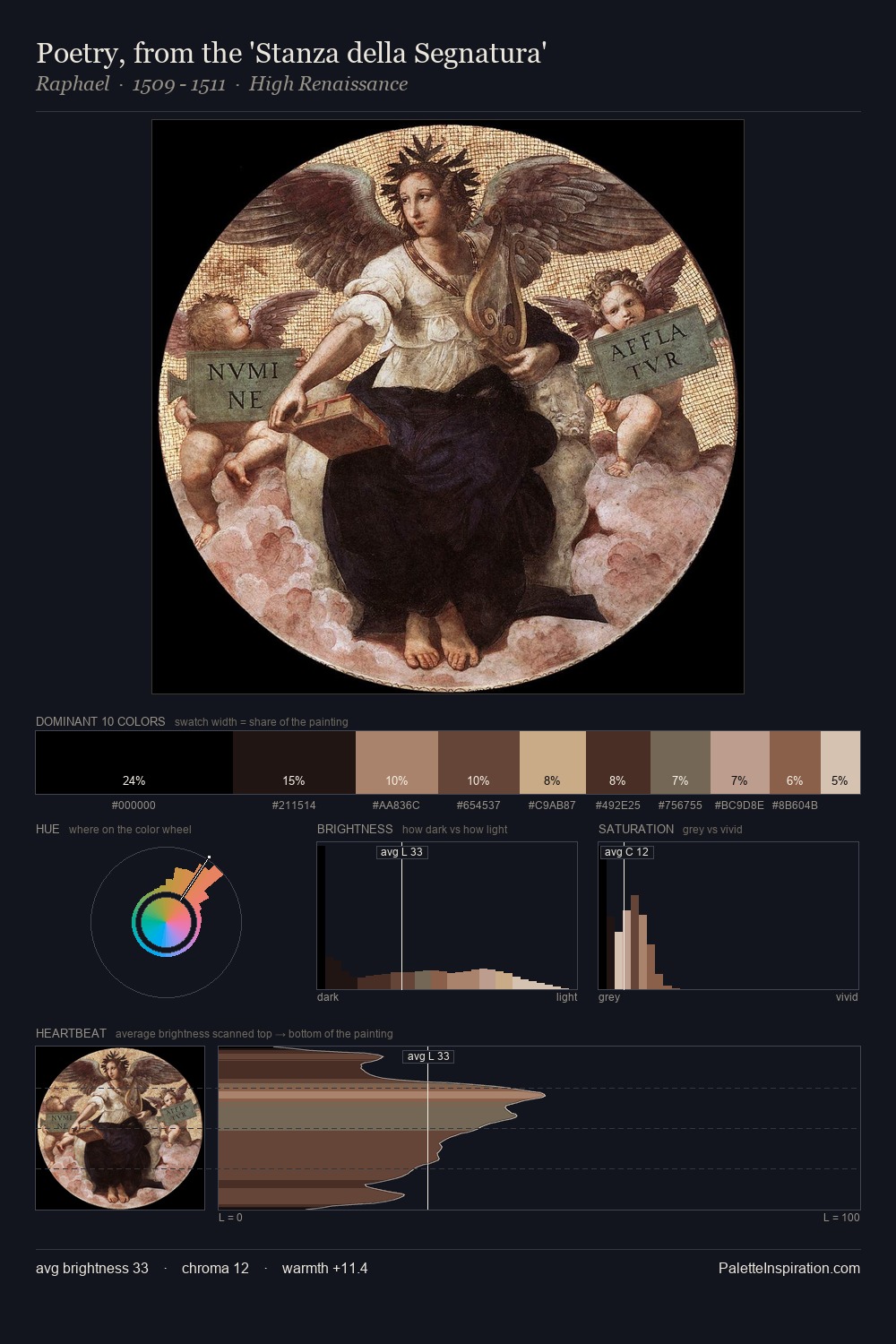The image size is (896, 1344).
Task: Click the 'vivid' saturation axis label
Action: tap(847, 997)
